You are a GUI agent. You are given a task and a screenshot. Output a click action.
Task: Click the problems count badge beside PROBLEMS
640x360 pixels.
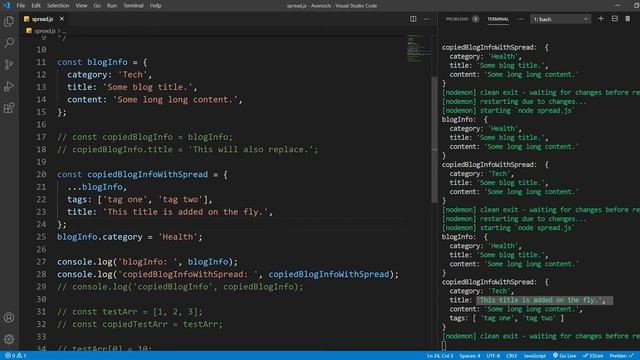point(476,19)
